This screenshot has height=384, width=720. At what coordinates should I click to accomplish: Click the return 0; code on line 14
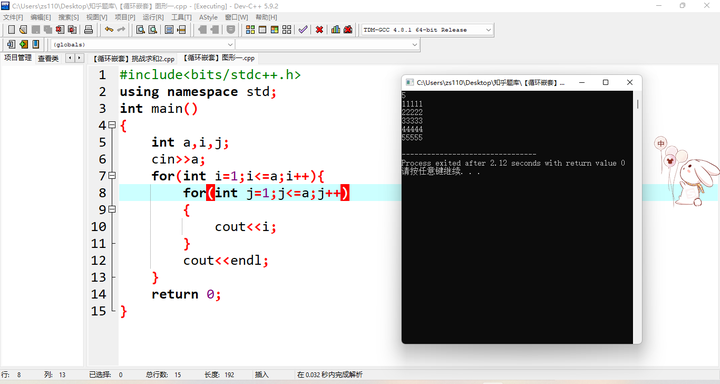(x=186, y=294)
